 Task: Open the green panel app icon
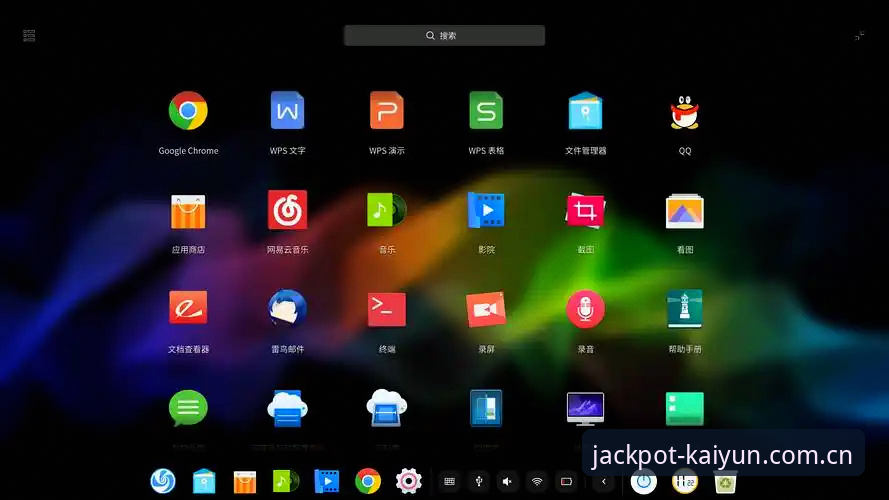(x=685, y=409)
